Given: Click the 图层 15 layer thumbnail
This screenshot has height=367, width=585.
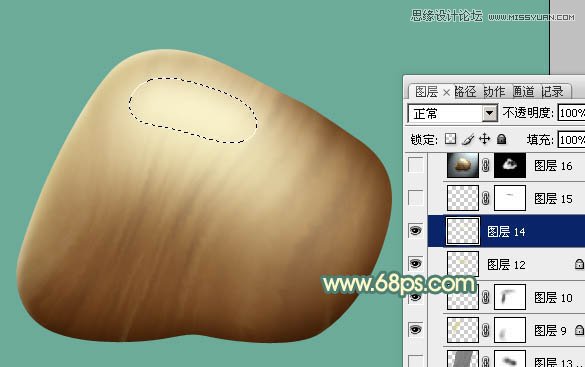Looking at the screenshot, I should point(463,198).
